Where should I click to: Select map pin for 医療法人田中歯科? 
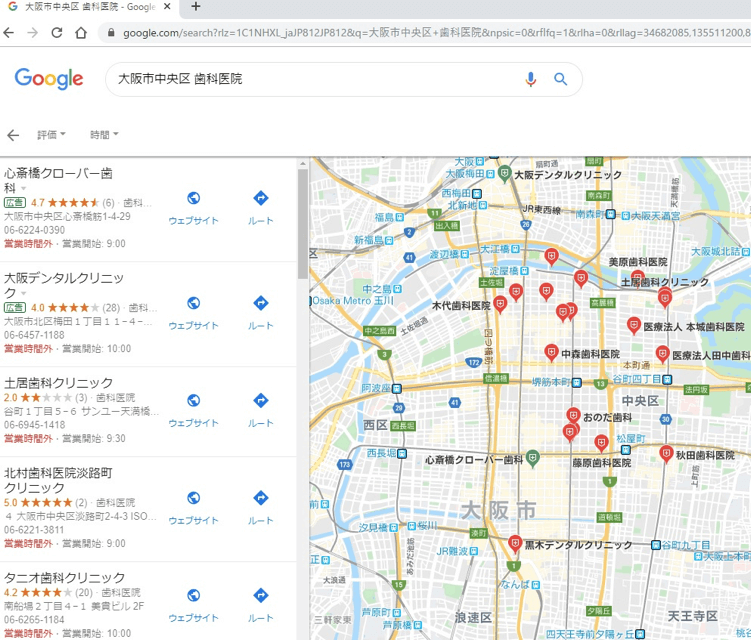tap(662, 354)
